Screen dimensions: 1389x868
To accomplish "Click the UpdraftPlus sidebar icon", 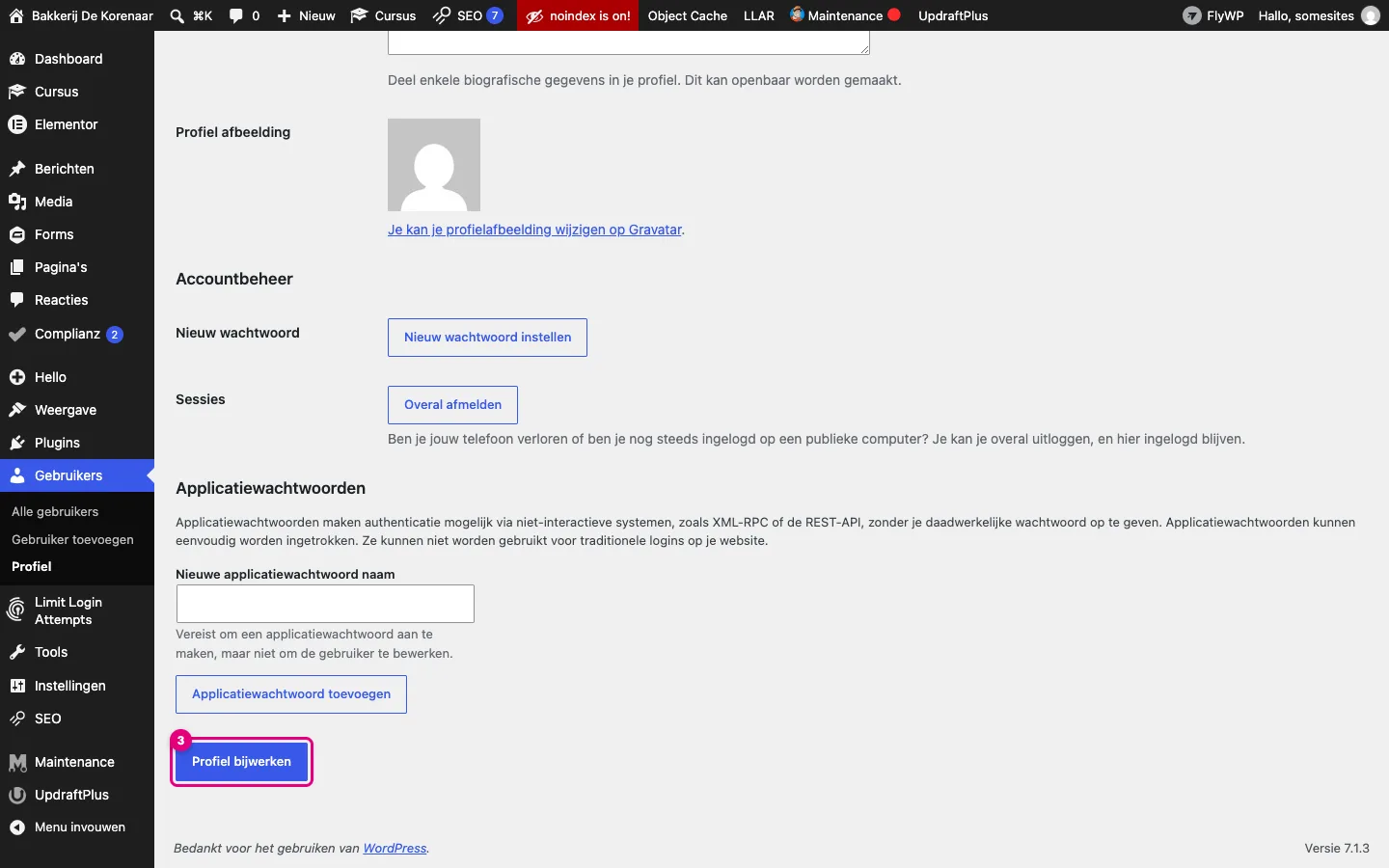I will (16, 795).
